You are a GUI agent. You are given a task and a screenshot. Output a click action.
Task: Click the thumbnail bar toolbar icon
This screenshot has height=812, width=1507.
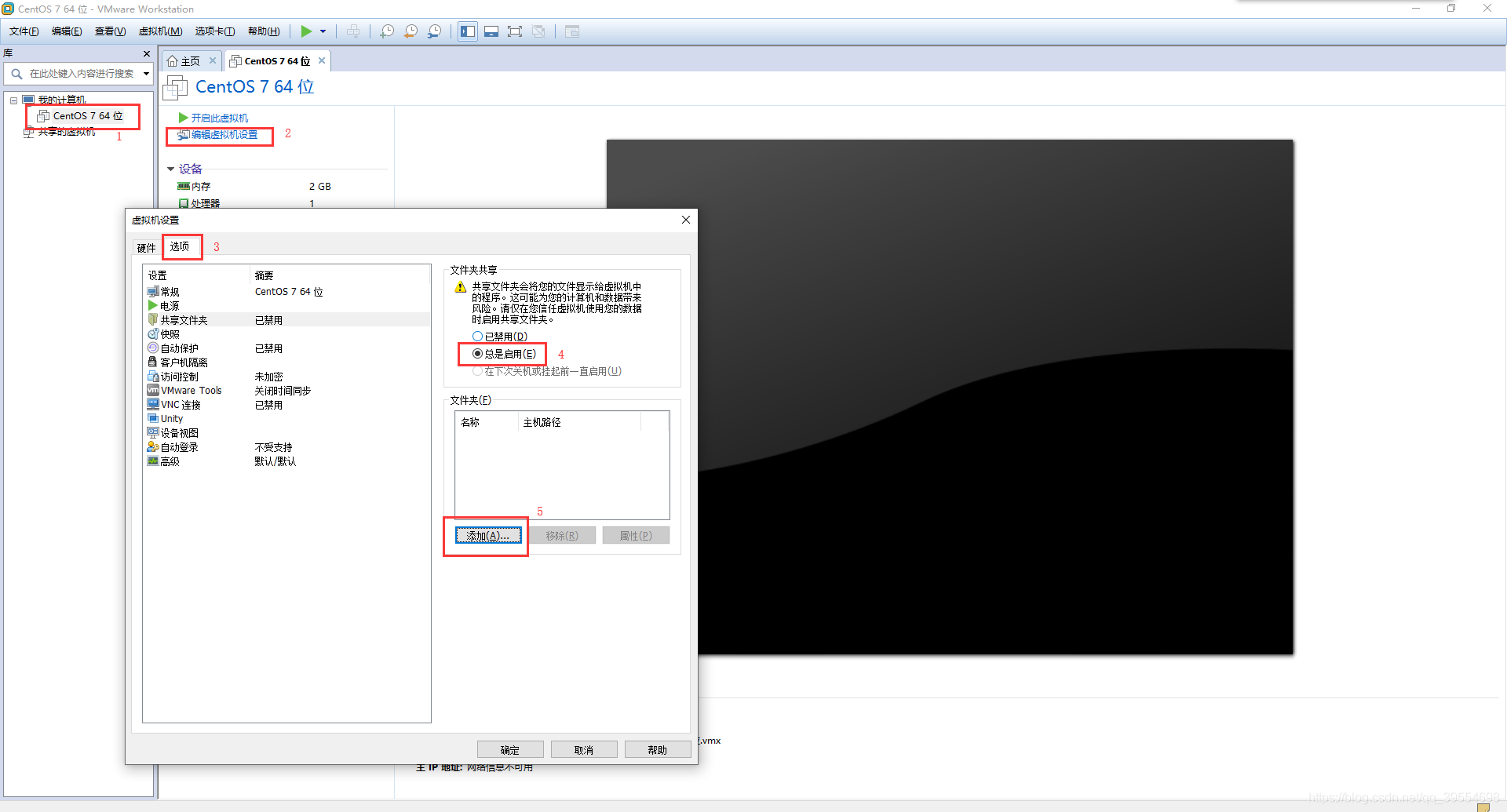click(491, 31)
